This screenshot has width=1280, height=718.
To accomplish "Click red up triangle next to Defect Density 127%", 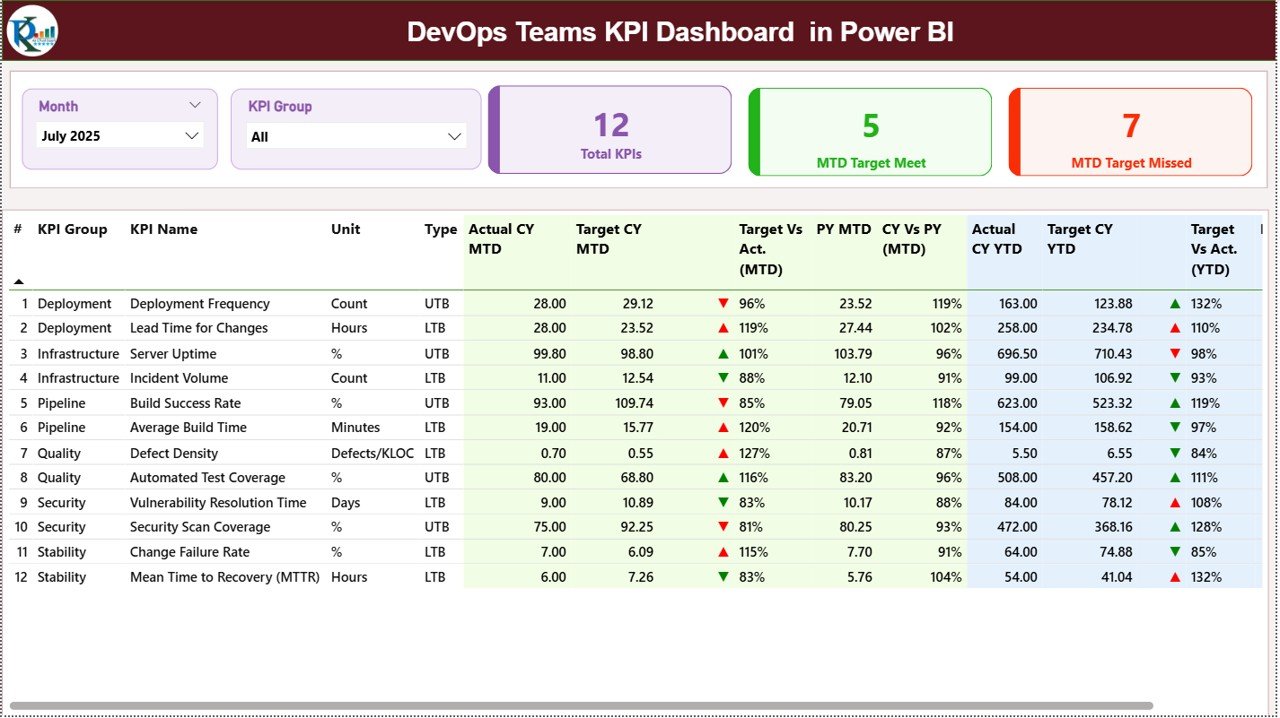I will tap(722, 452).
